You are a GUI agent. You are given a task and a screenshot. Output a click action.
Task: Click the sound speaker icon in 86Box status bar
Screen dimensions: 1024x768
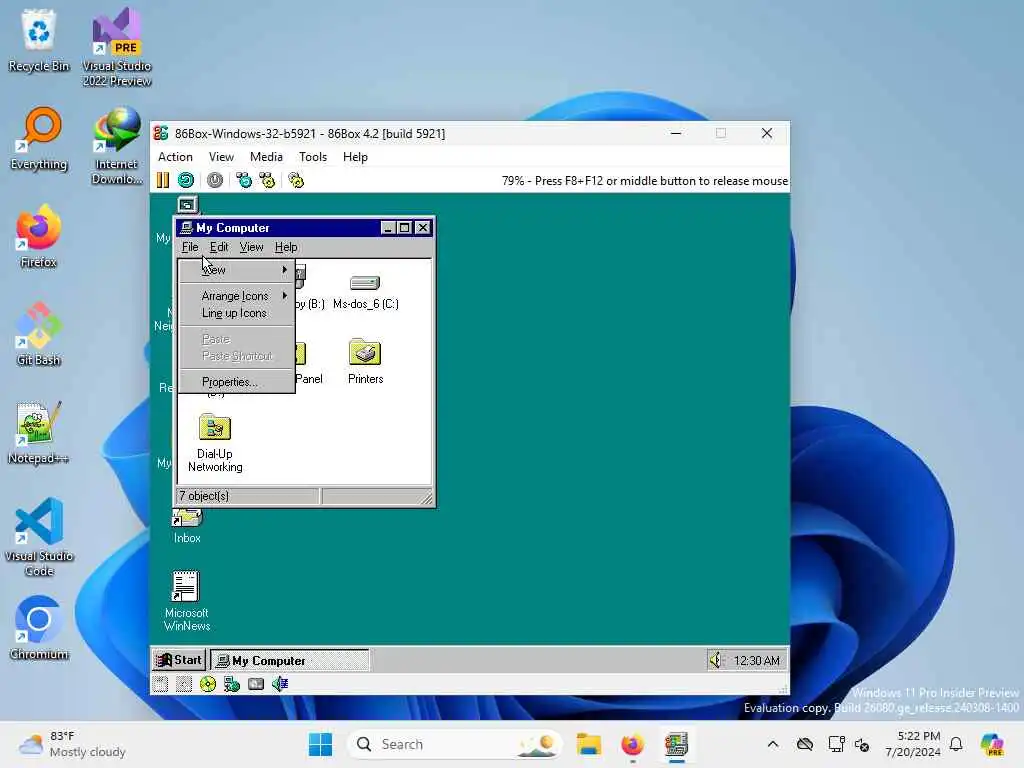280,684
